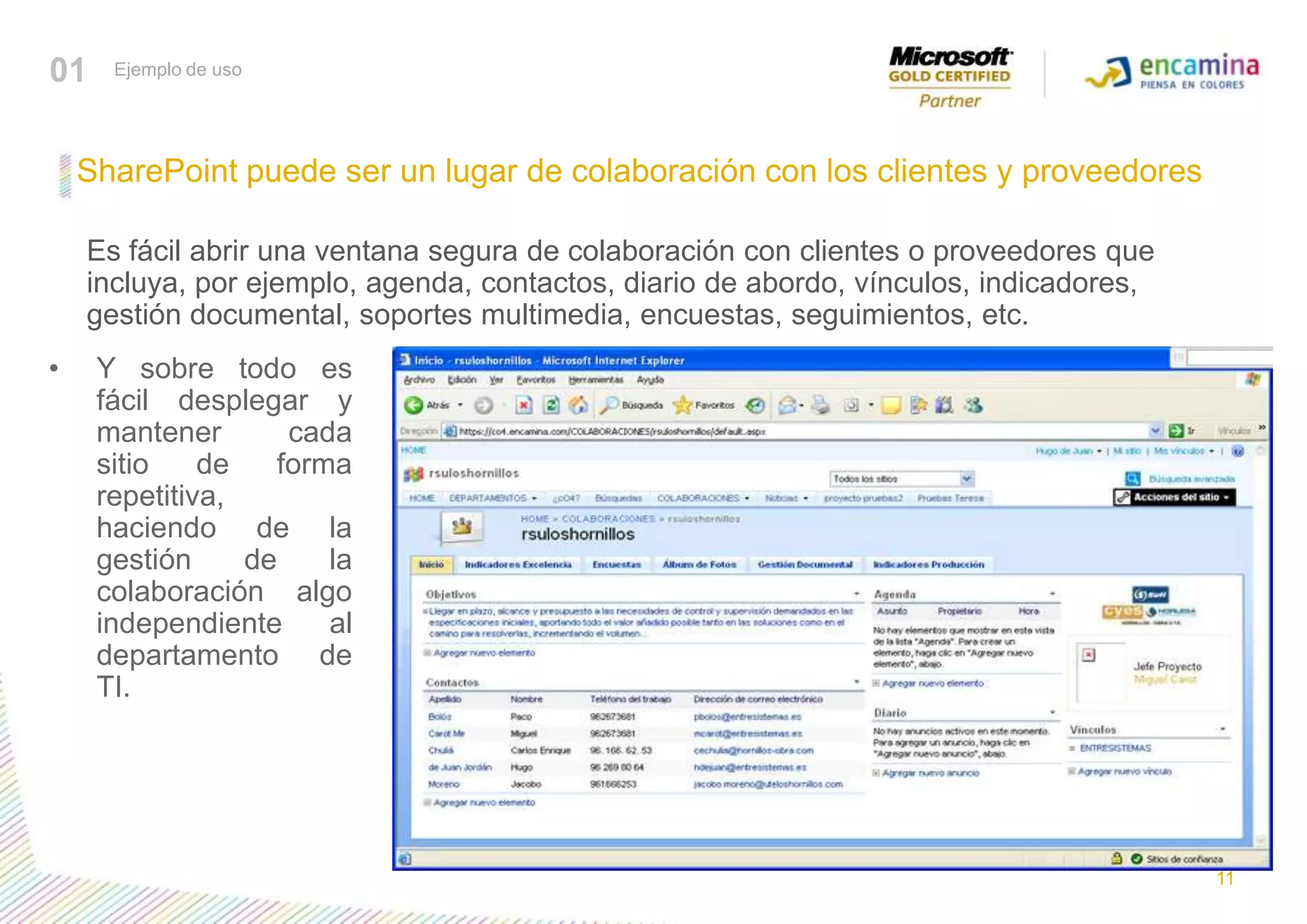Switch to Álbum de Fotos tab
Image resolution: width=1307 pixels, height=924 pixels.
click(x=699, y=565)
